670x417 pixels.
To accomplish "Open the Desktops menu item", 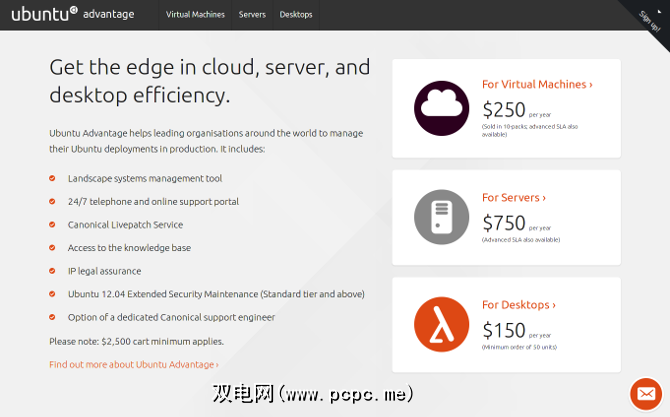I will click(296, 15).
